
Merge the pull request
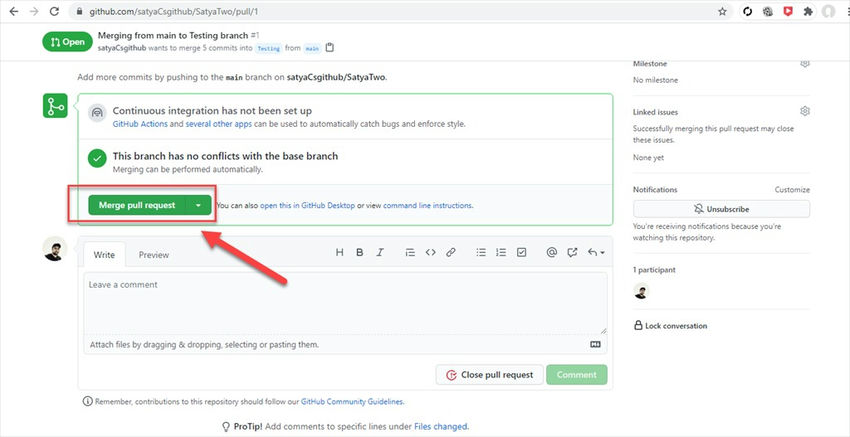137,205
